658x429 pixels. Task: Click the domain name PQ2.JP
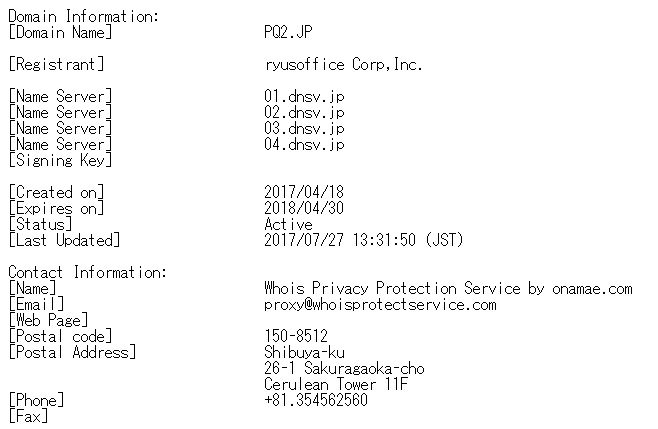pos(288,32)
